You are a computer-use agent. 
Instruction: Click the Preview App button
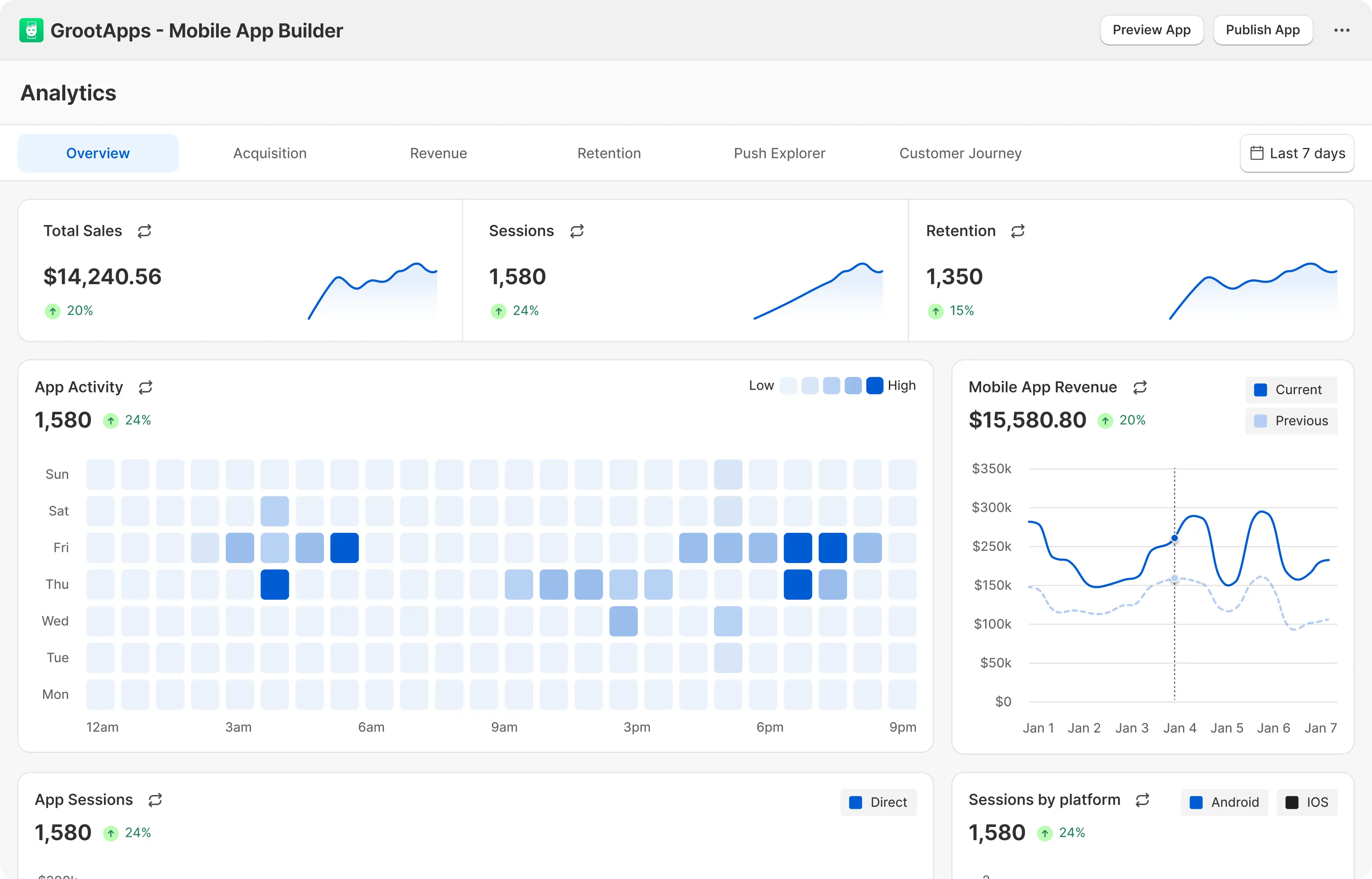[x=1151, y=30]
